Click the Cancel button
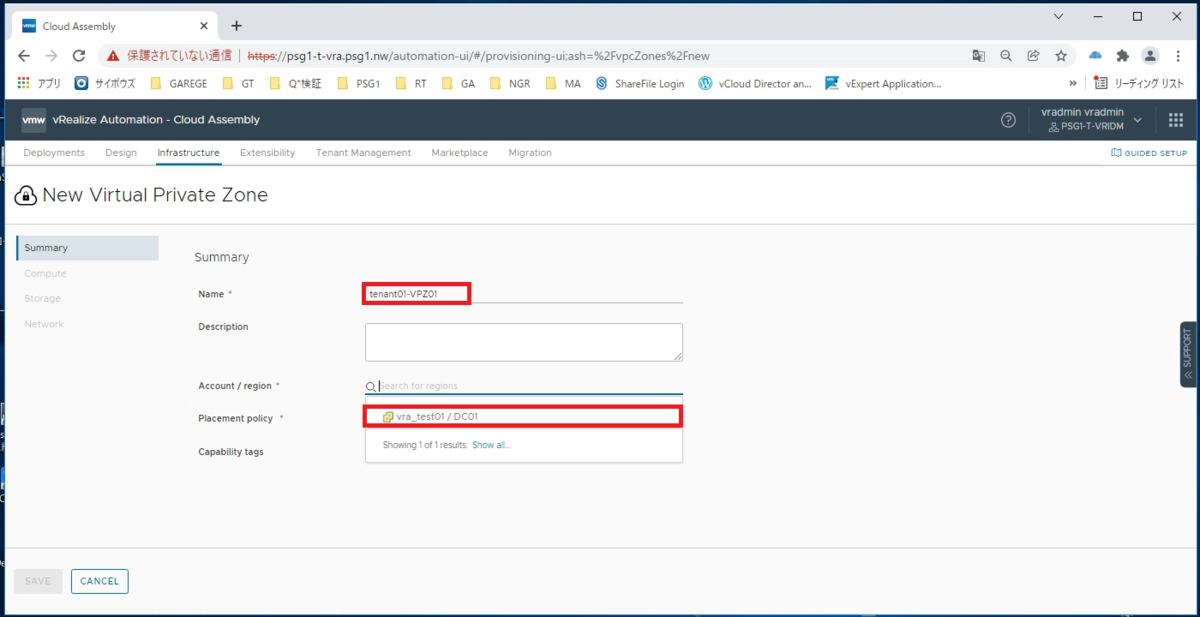1200x617 pixels. click(x=100, y=581)
